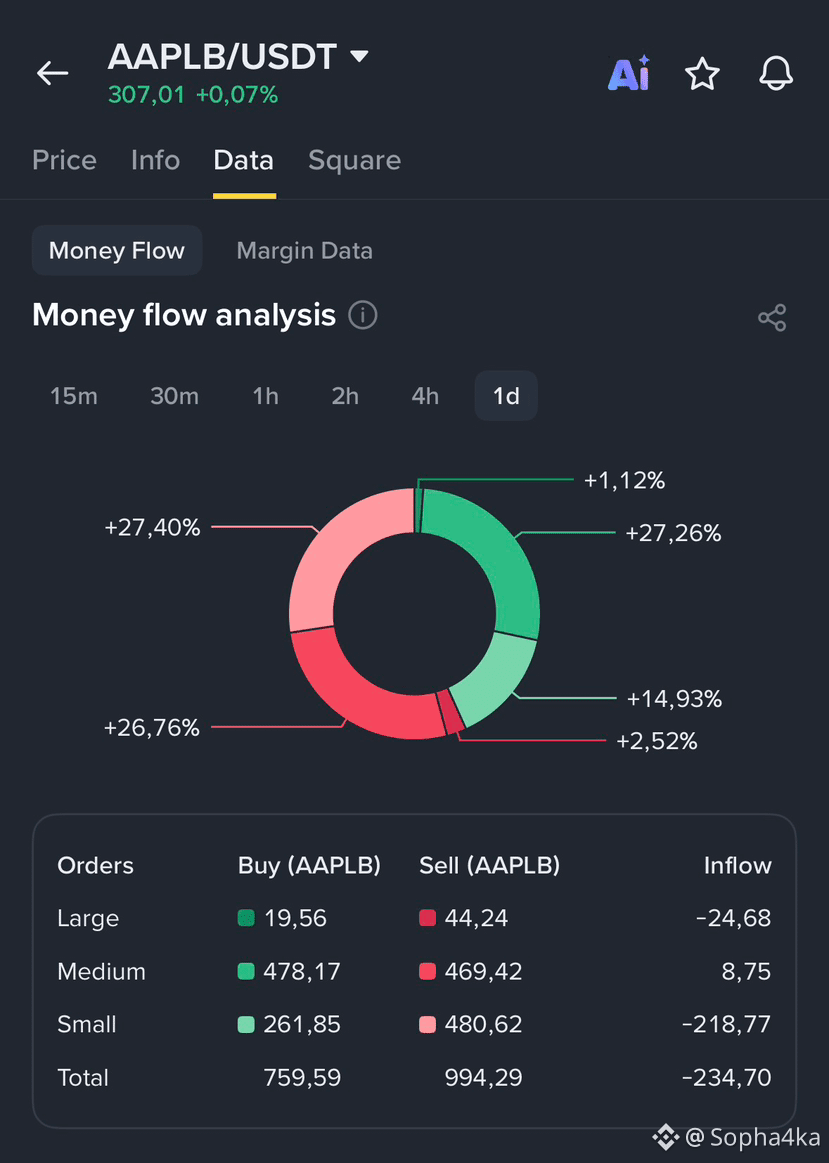Choose the 30m timeframe

tap(174, 396)
